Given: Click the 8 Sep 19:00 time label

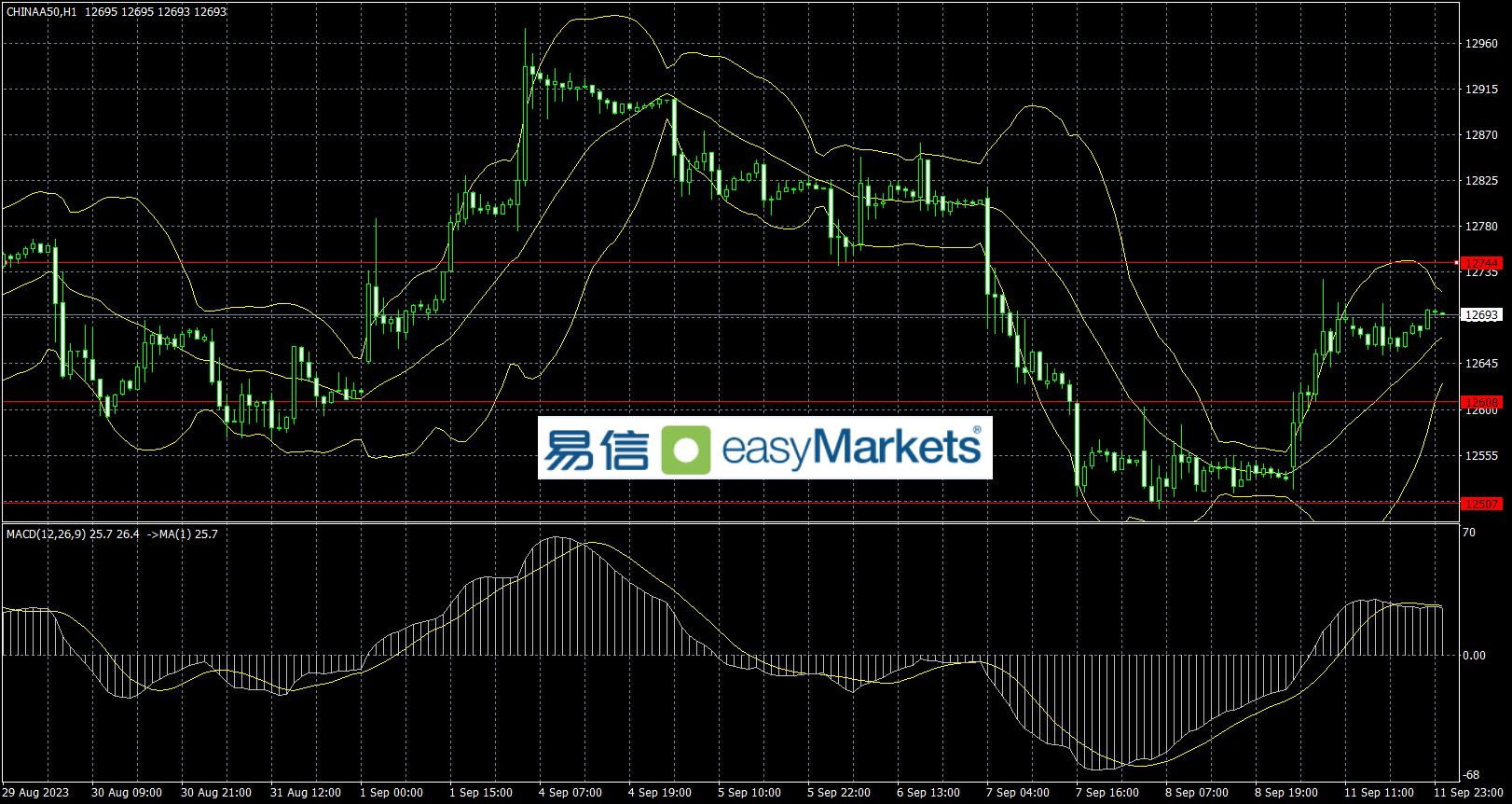Looking at the screenshot, I should [x=1286, y=793].
